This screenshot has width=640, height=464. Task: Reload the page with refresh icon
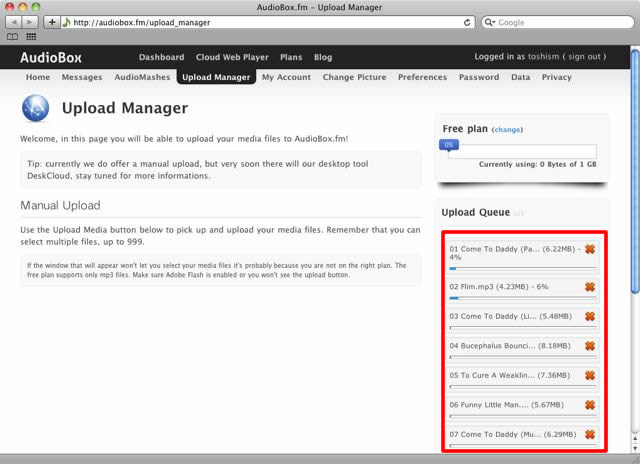pos(467,22)
